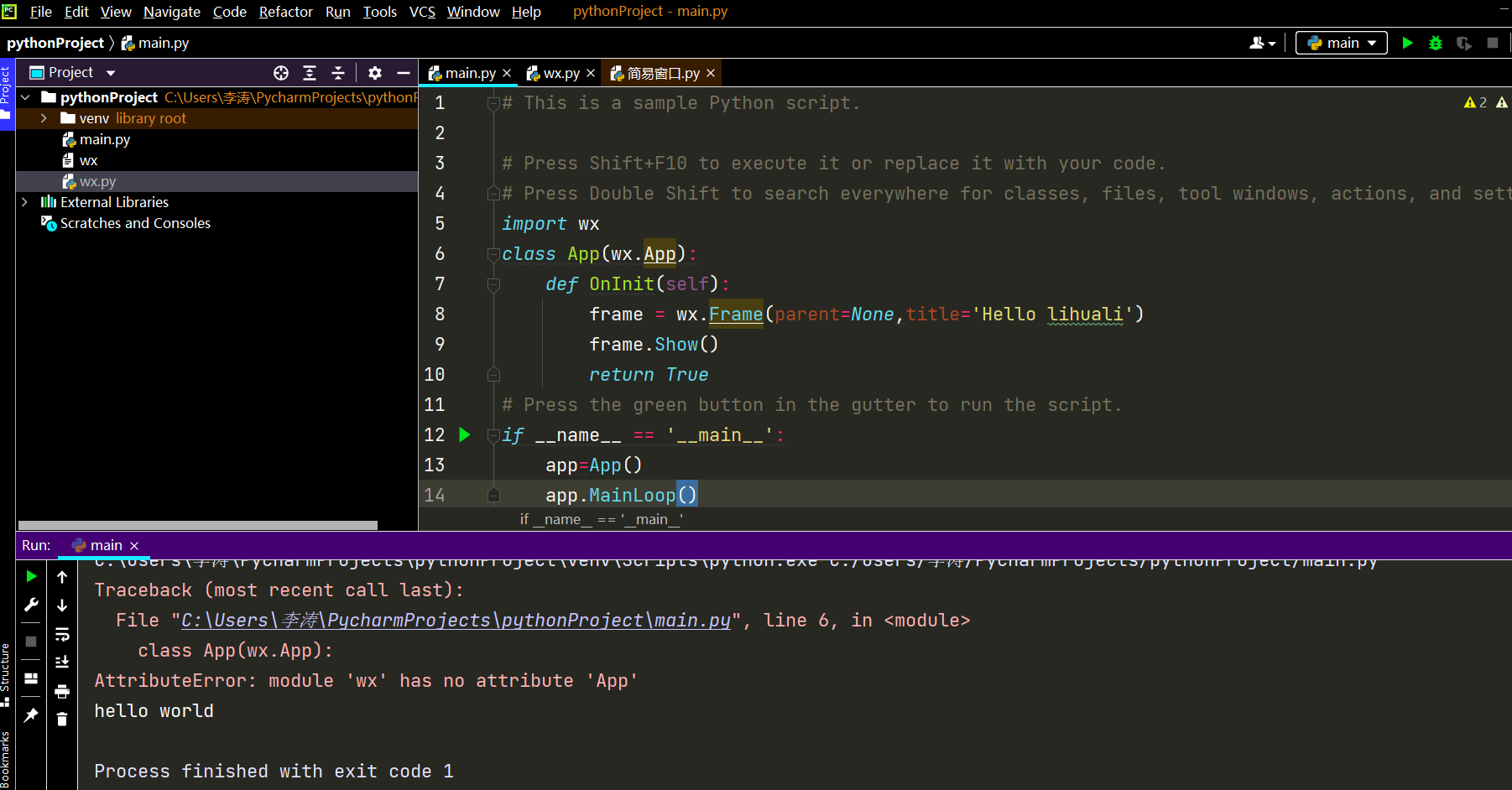Click line number 8 in the gutter
The width and height of the screenshot is (1512, 790).
point(440,314)
